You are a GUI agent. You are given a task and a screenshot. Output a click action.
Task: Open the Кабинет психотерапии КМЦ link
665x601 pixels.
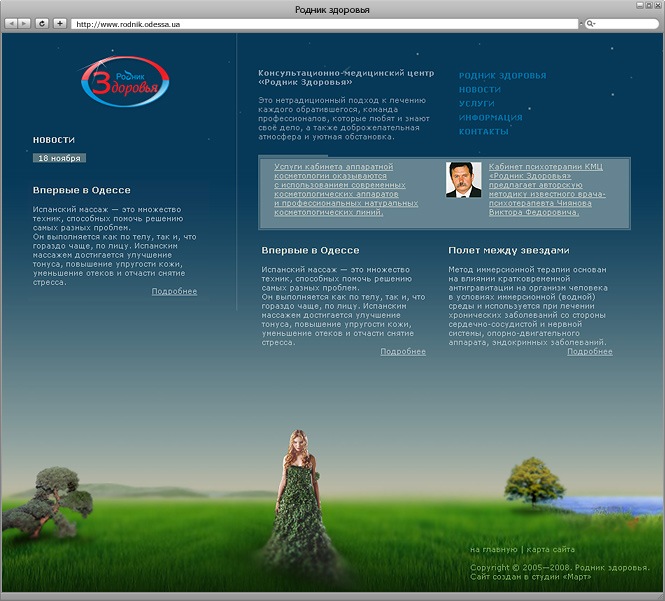547,190
